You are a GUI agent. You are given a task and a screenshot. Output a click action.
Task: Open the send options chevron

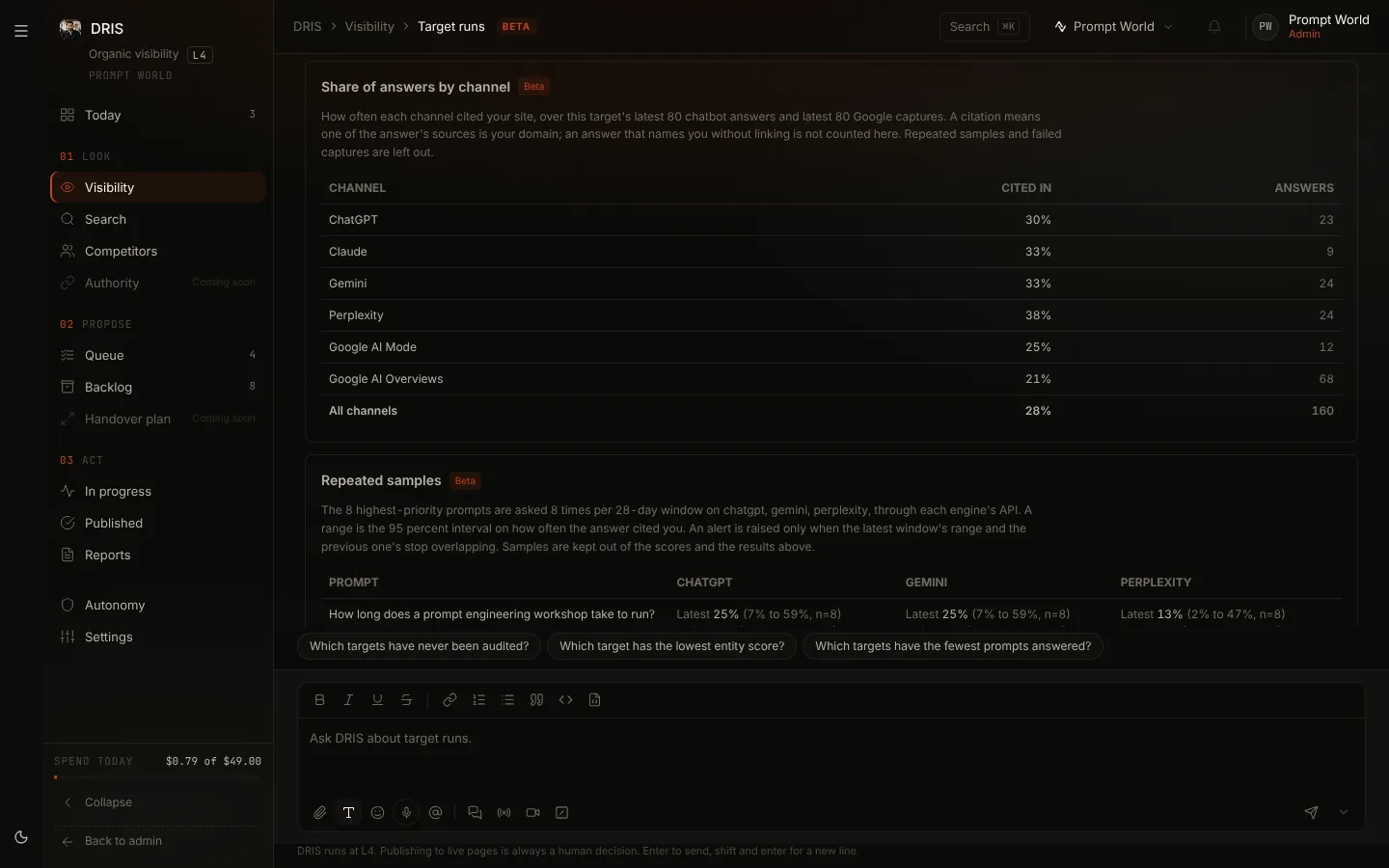pyautogui.click(x=1344, y=813)
